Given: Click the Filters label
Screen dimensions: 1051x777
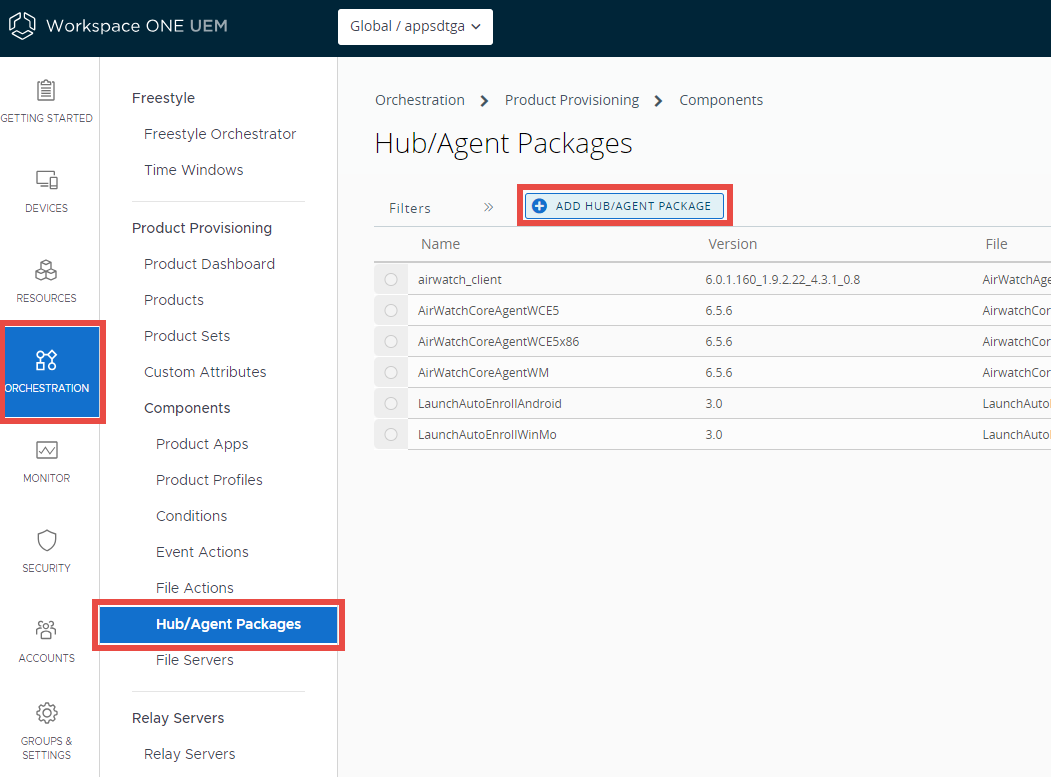Looking at the screenshot, I should (410, 208).
